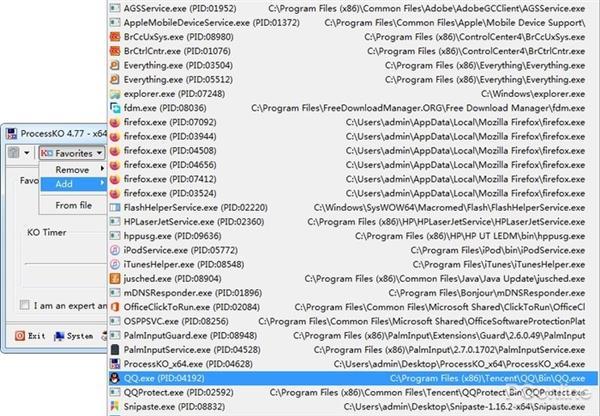Click the QQ.exe penguin icon
Viewport: 600px width, 416px height.
pos(115,378)
